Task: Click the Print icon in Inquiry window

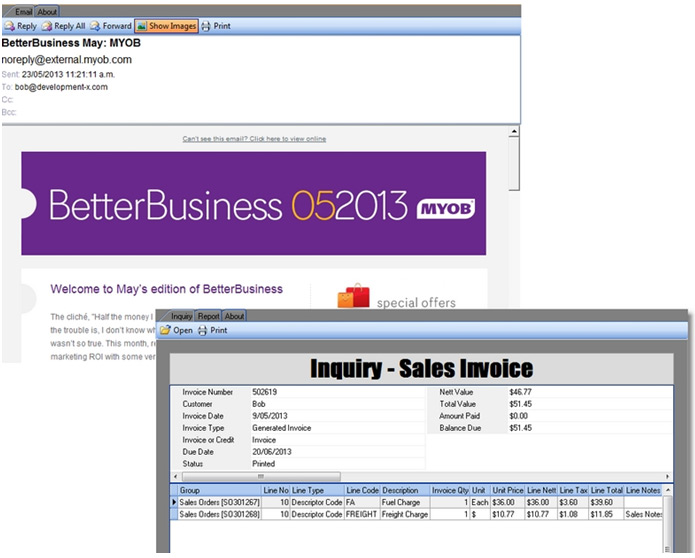Action: [x=203, y=330]
